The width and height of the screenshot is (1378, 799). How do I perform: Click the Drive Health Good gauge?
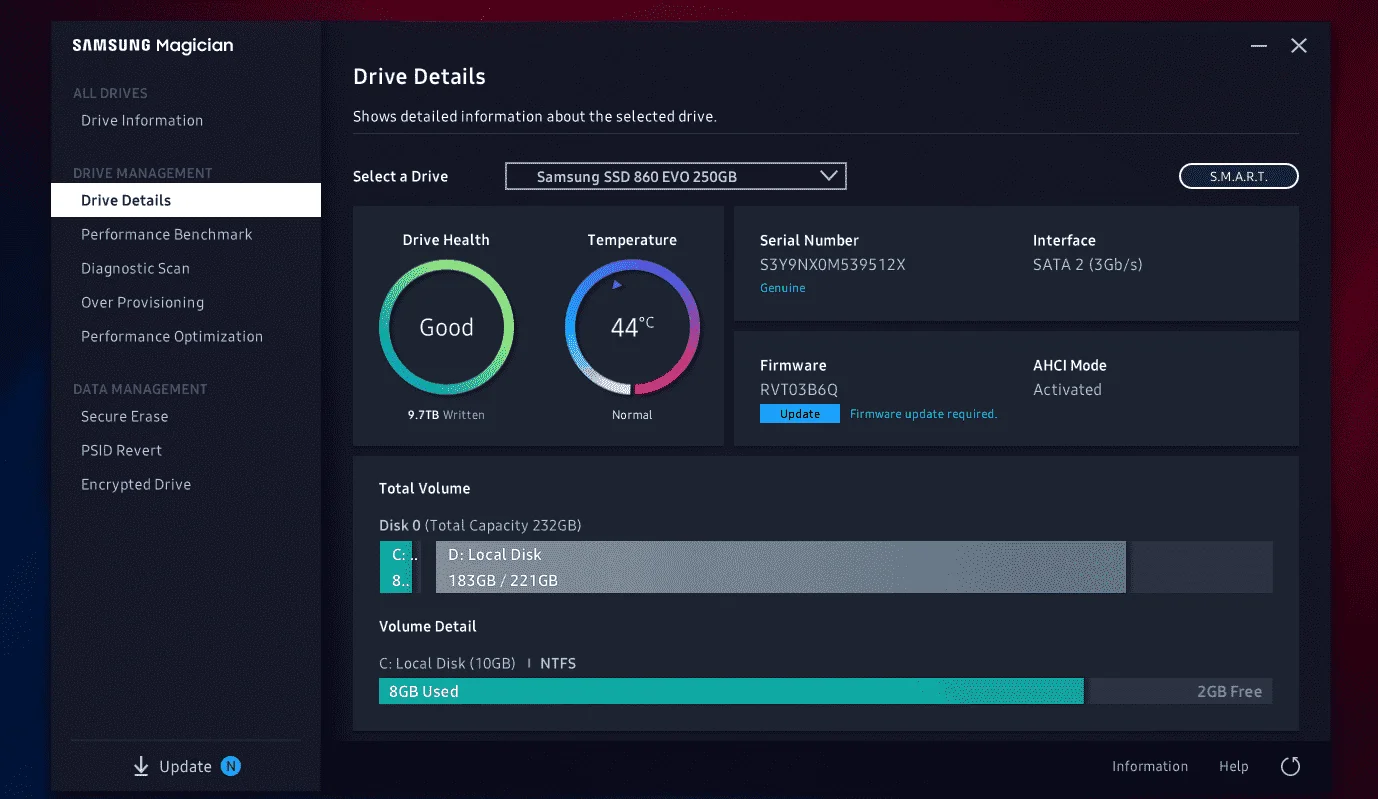[x=446, y=327]
